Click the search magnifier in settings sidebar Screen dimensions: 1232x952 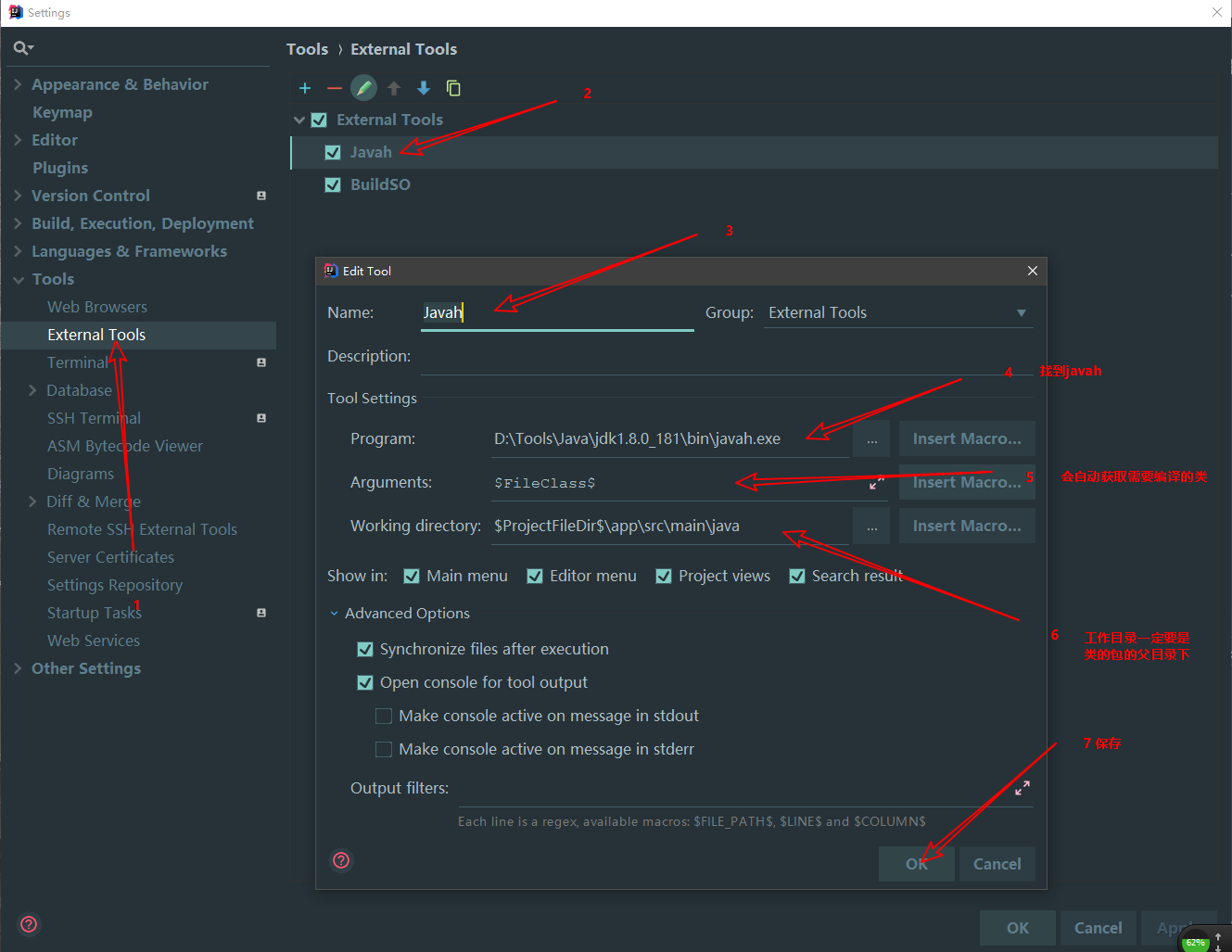tap(23, 48)
